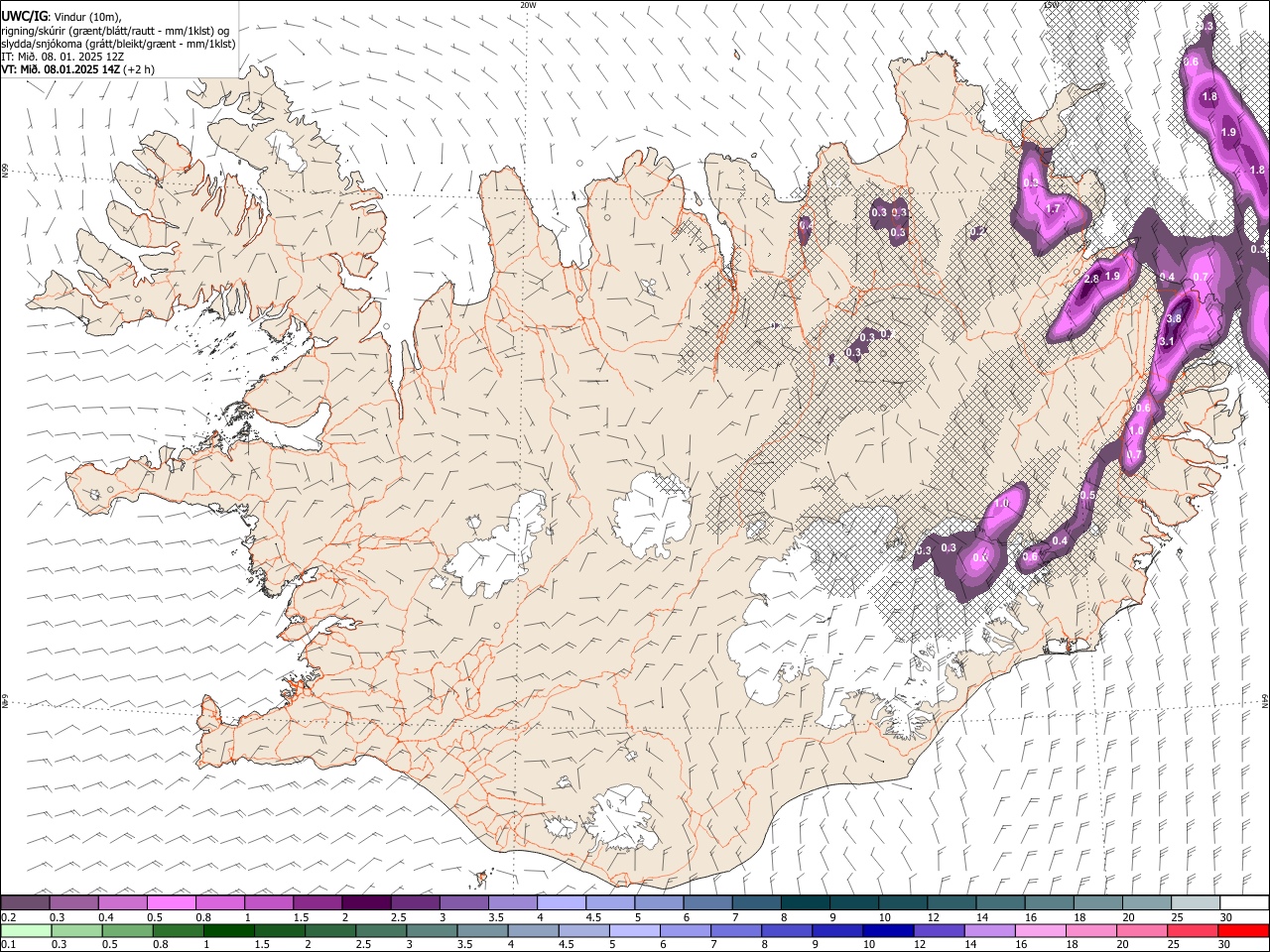
Task: Pick the light lavender upper swatch at 4
Action: tap(561, 902)
